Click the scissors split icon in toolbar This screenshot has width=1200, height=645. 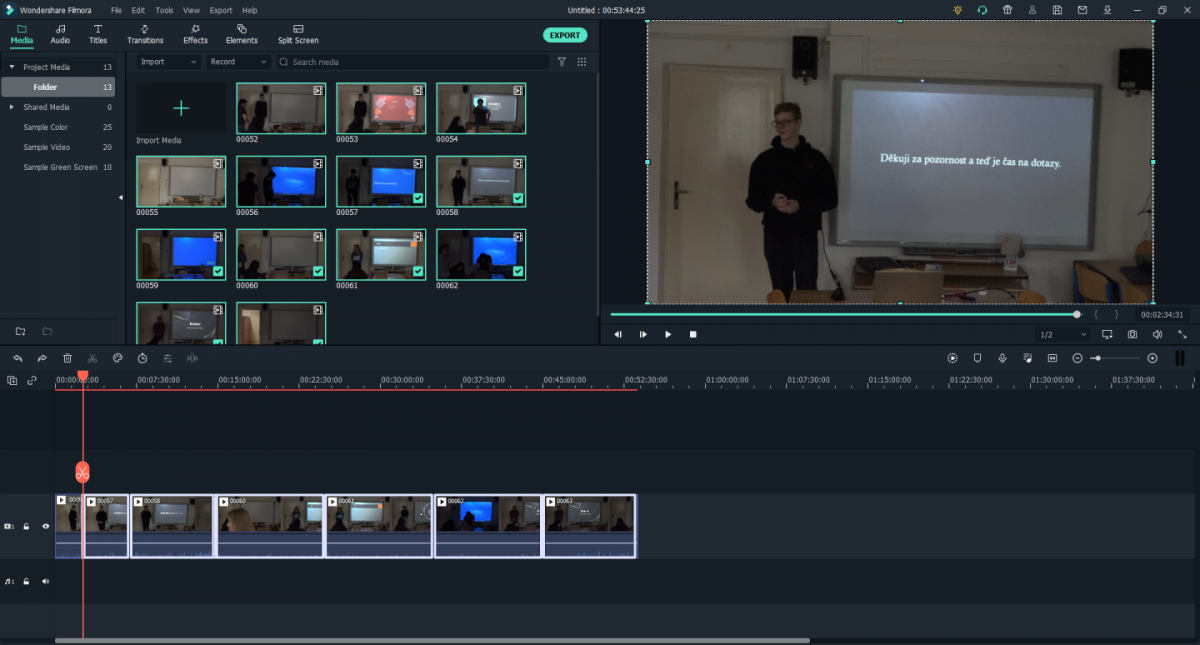tap(92, 358)
